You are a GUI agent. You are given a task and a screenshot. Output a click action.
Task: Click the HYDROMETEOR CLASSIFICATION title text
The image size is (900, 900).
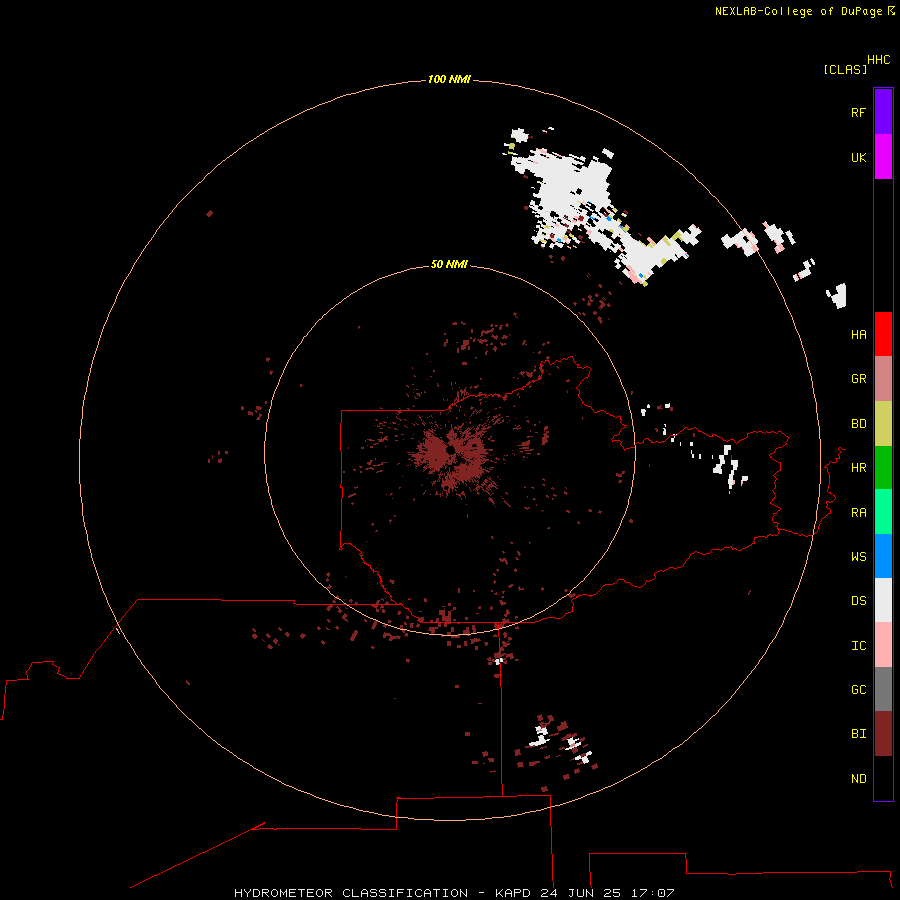pos(351,893)
